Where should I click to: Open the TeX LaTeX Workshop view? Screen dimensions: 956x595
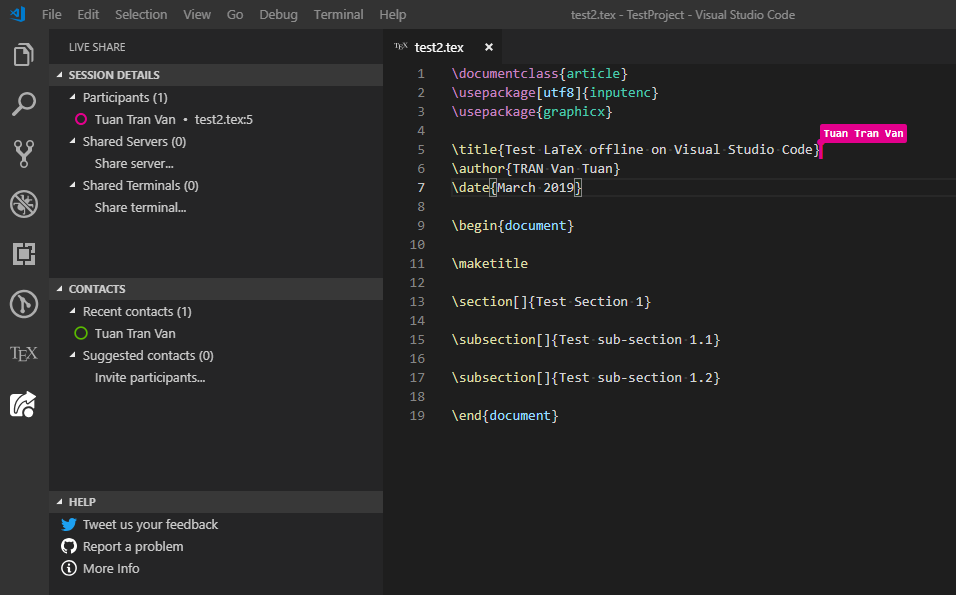point(24,353)
